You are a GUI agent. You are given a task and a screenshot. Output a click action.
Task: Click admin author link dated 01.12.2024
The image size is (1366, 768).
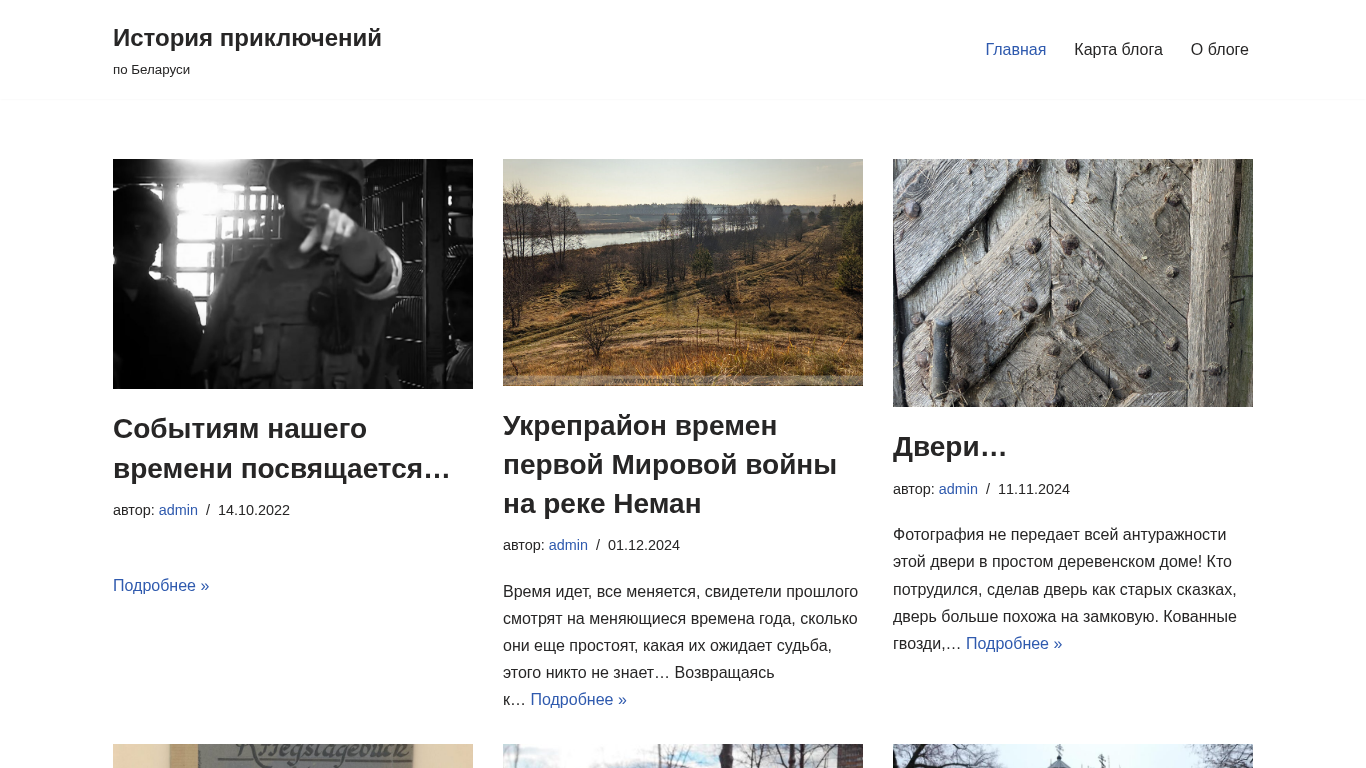568,545
